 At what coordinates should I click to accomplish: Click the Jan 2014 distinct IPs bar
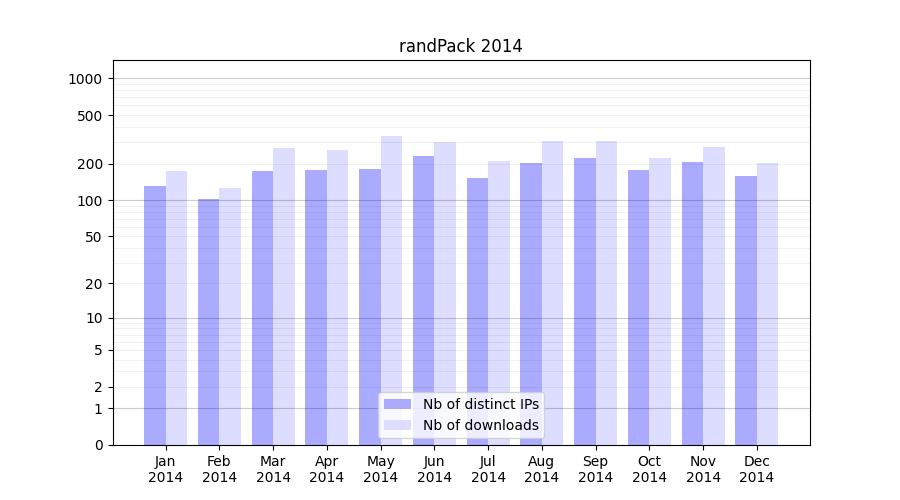coord(155,315)
